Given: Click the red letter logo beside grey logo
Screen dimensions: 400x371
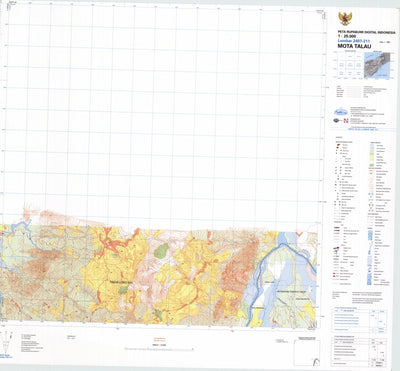Looking at the screenshot, I should pyautogui.click(x=346, y=121).
